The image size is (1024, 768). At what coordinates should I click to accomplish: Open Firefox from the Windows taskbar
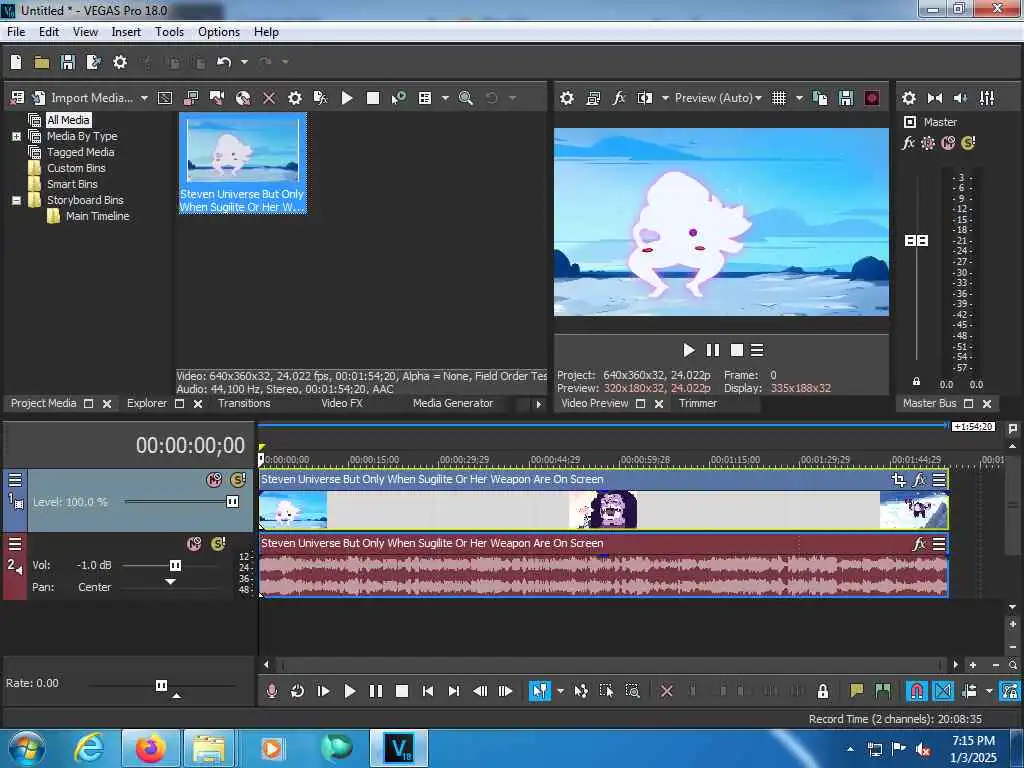point(150,748)
